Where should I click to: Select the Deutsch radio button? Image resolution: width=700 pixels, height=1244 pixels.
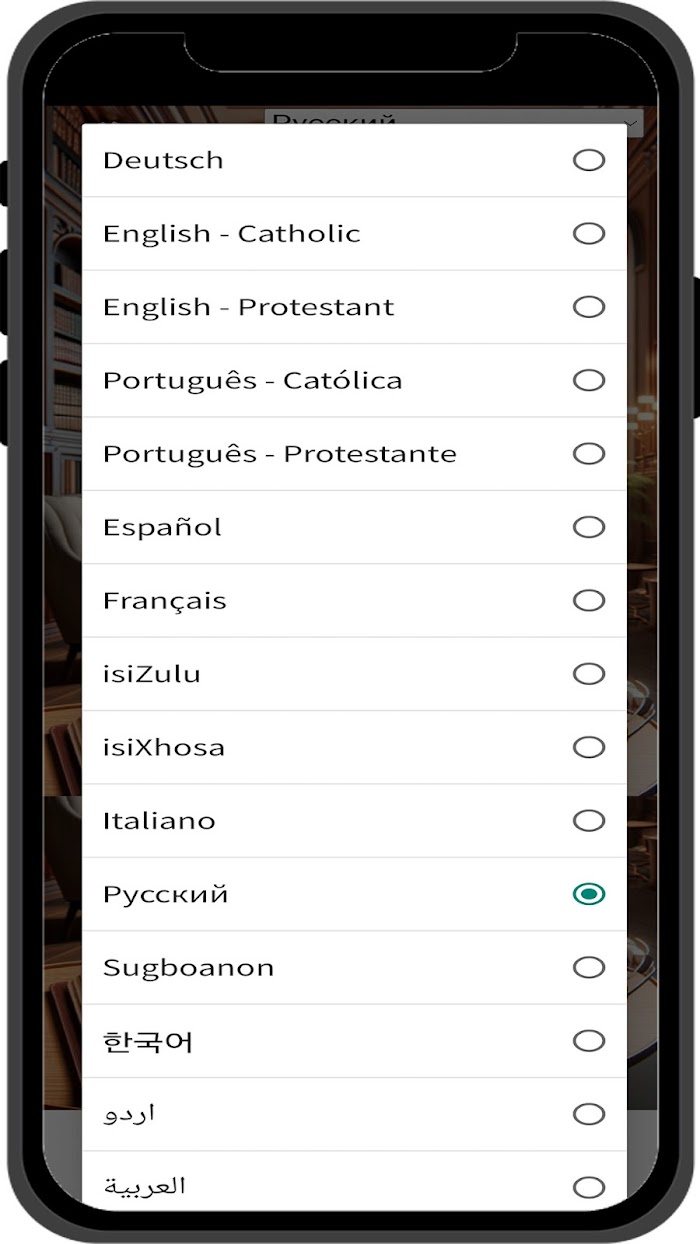(589, 160)
